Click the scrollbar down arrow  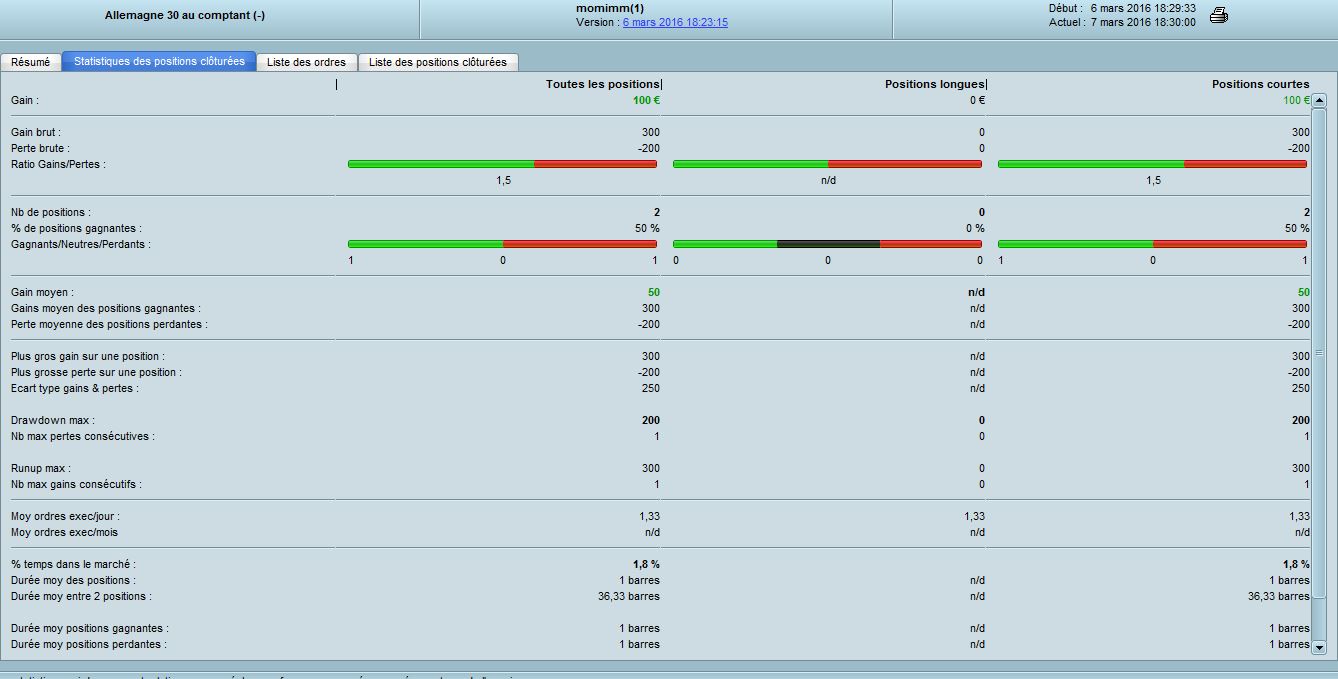[x=1318, y=647]
